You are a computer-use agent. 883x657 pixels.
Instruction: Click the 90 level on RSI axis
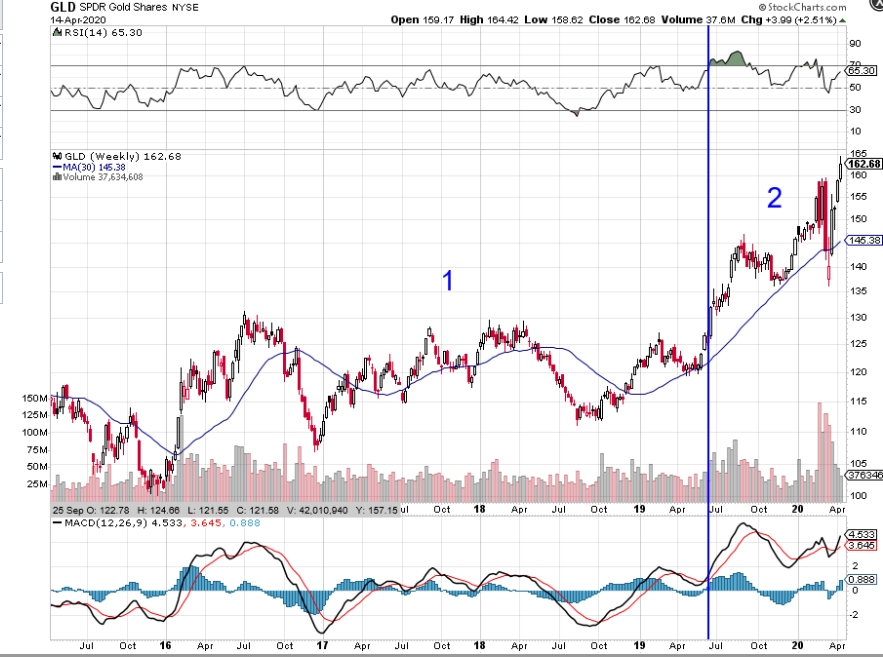tap(855, 43)
